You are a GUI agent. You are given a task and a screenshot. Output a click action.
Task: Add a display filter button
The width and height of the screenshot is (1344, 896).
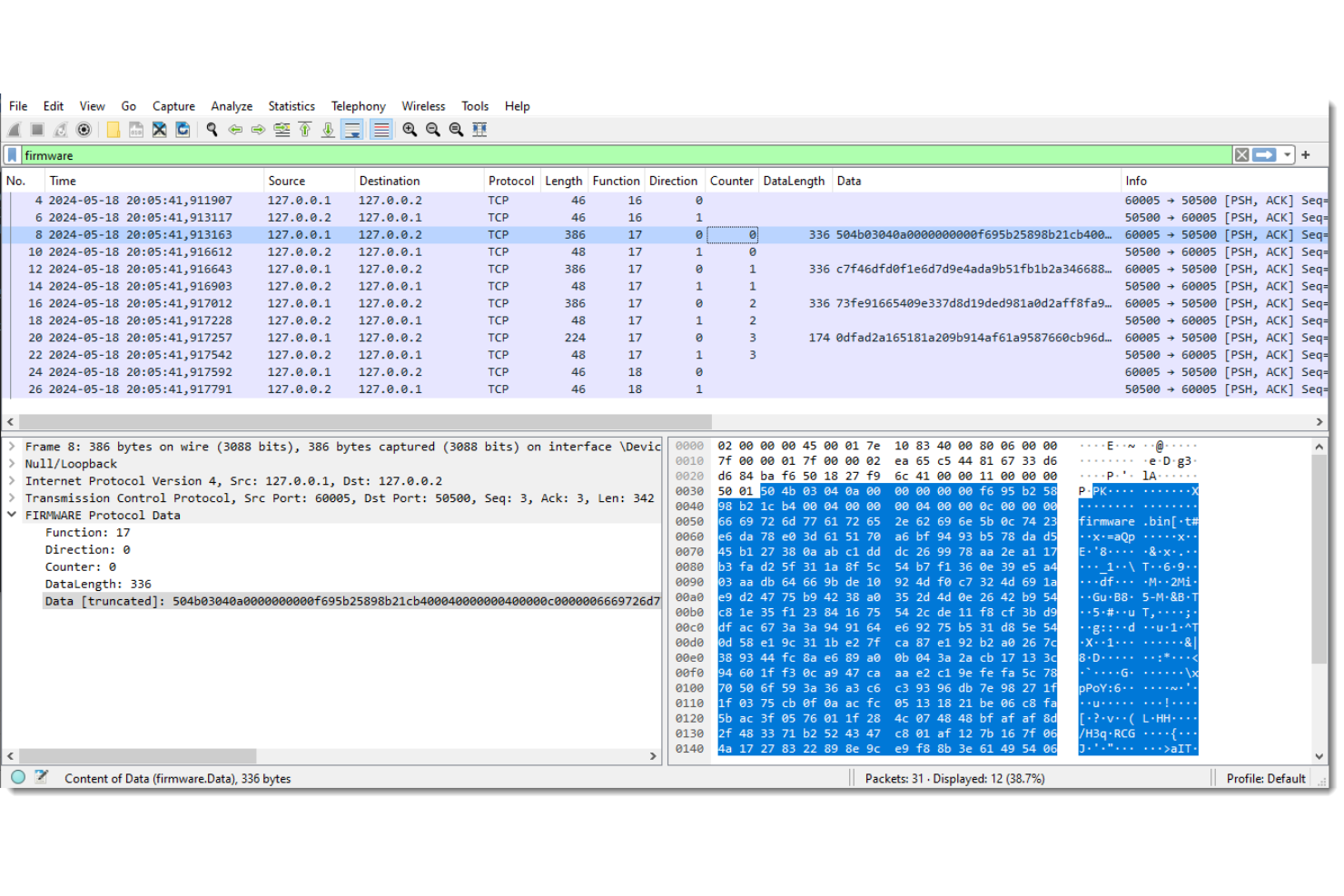click(1306, 155)
